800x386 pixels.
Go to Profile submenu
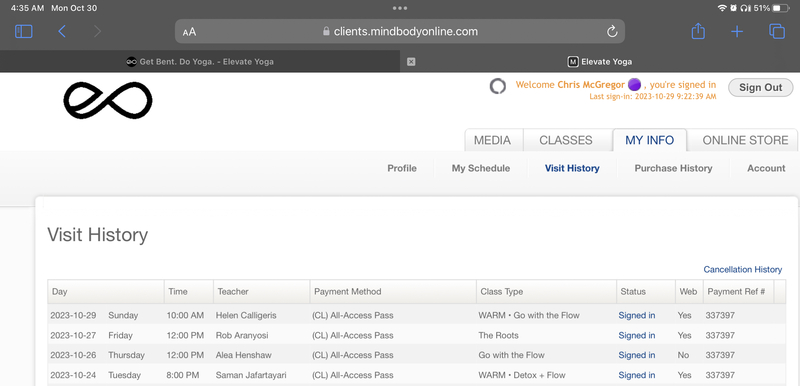(402, 168)
